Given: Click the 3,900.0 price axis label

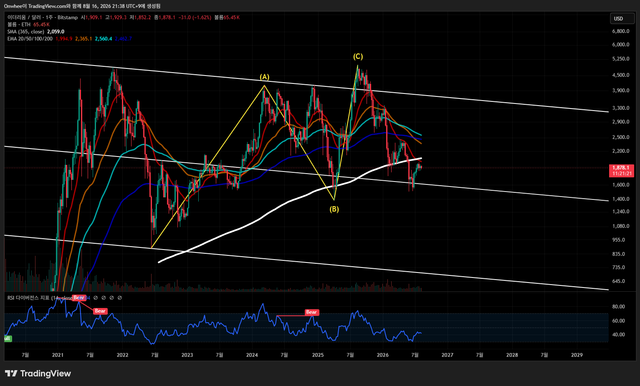Looking at the screenshot, I should pyautogui.click(x=620, y=90).
